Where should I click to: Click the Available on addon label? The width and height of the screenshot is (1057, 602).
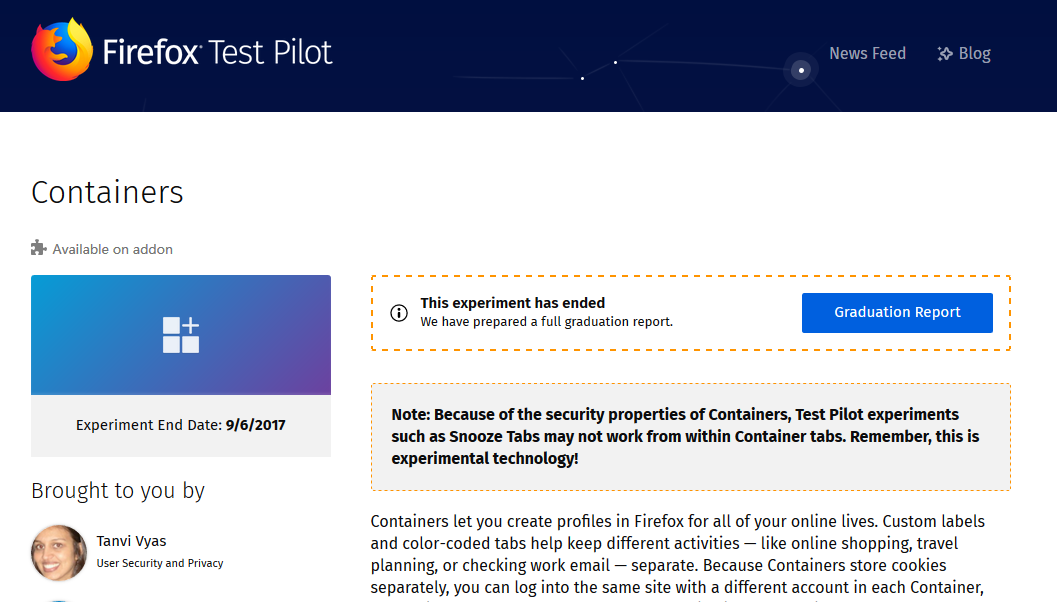(113, 249)
